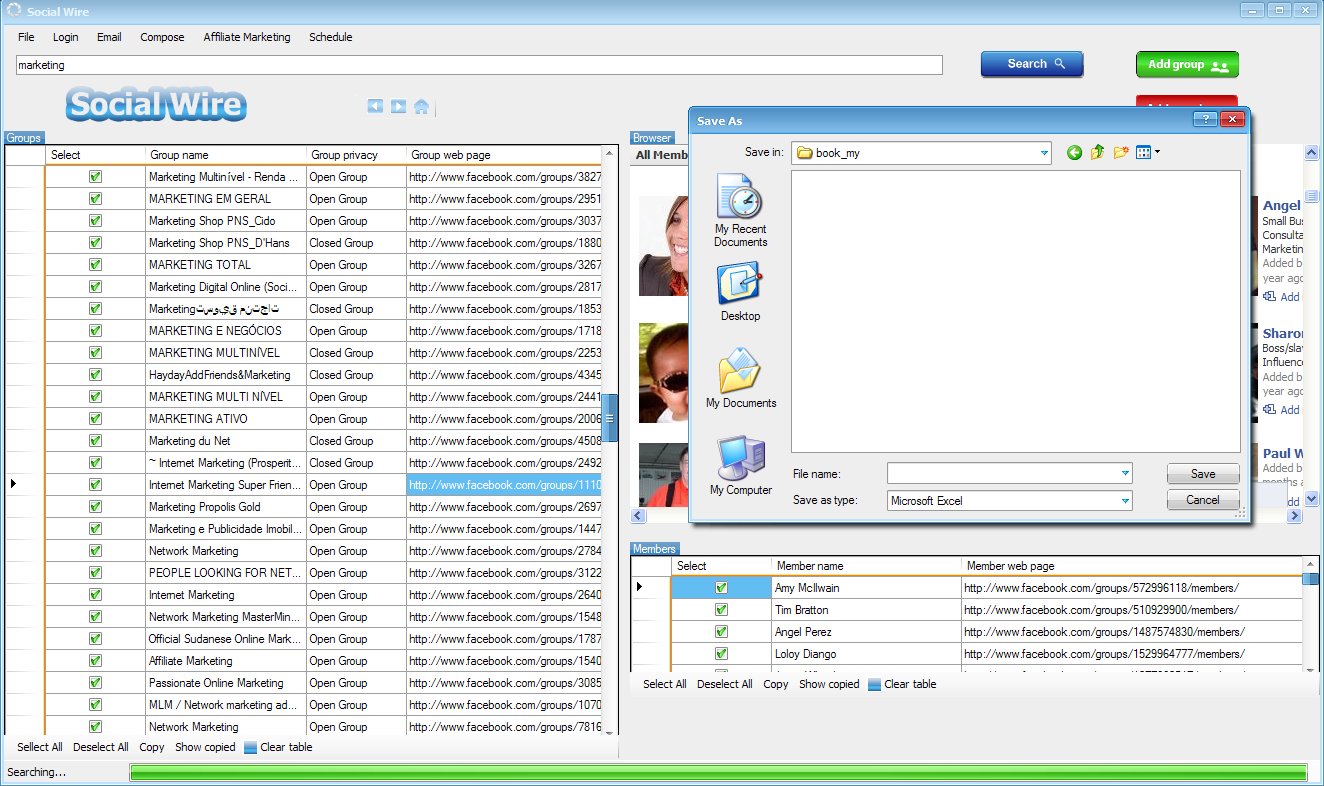The width and height of the screenshot is (1324, 786).
Task: Click the browser forward arrow icon
Action: pyautogui.click(x=398, y=106)
